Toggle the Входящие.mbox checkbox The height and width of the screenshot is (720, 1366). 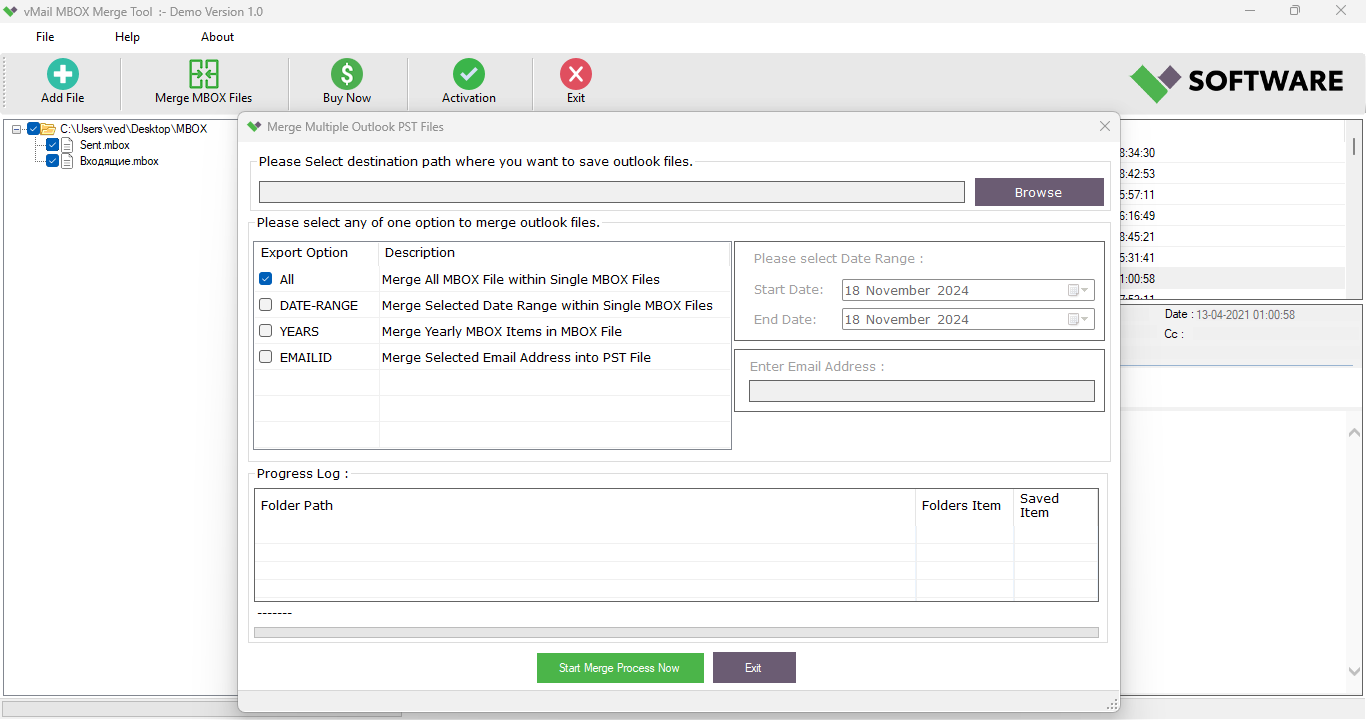pyautogui.click(x=52, y=161)
